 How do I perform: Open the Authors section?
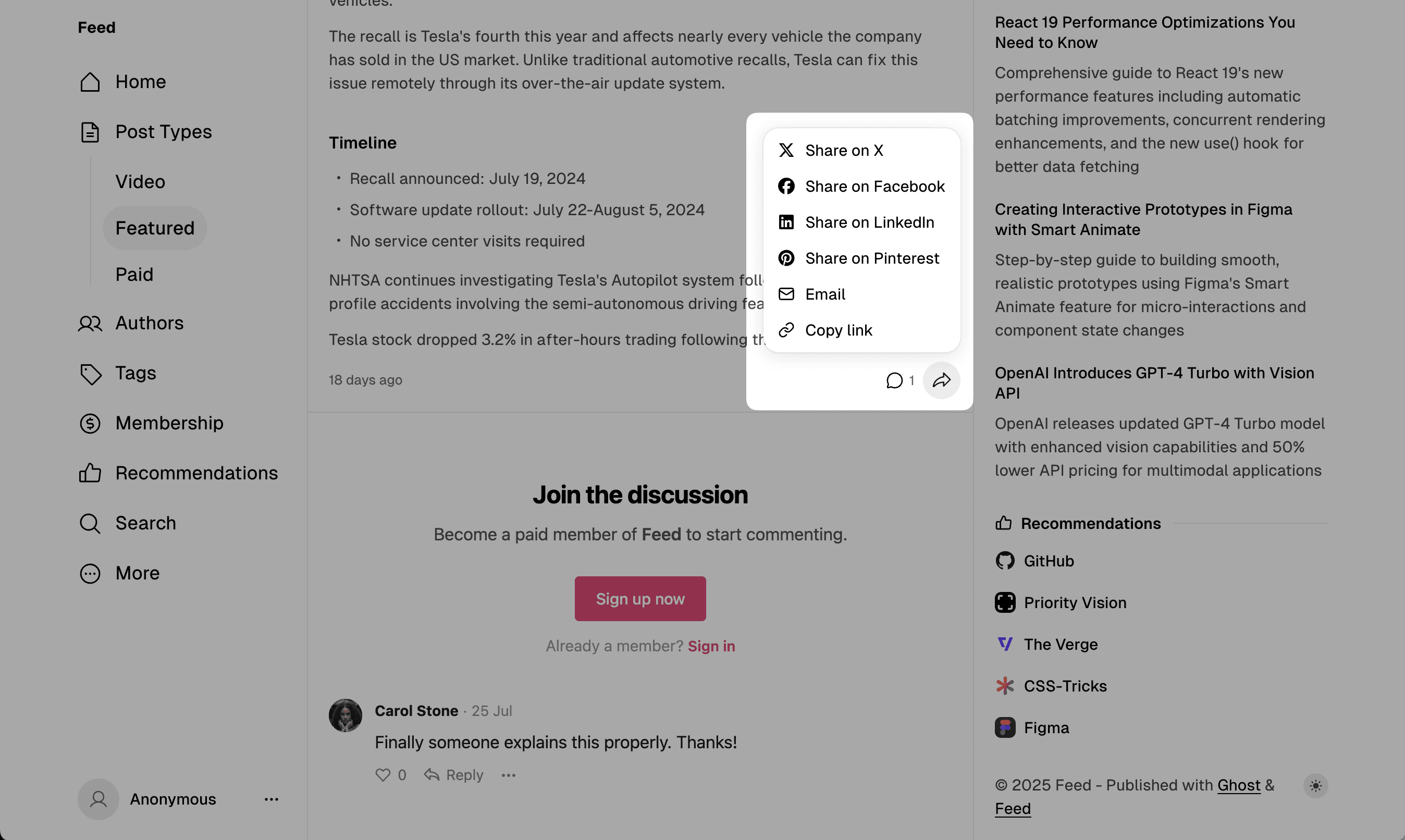(149, 323)
